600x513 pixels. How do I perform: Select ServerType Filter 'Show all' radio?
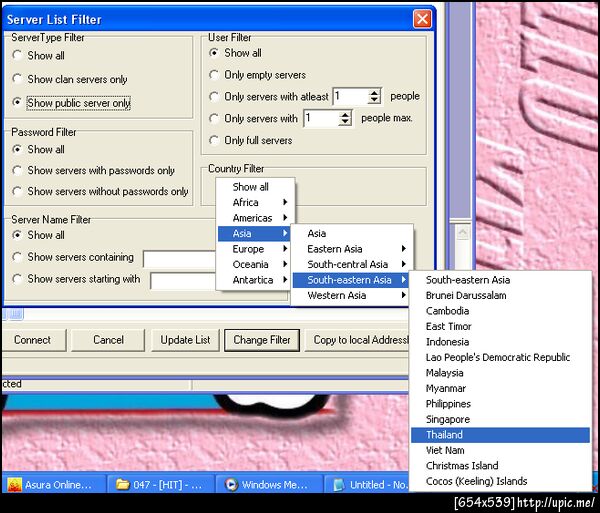click(x=17, y=55)
